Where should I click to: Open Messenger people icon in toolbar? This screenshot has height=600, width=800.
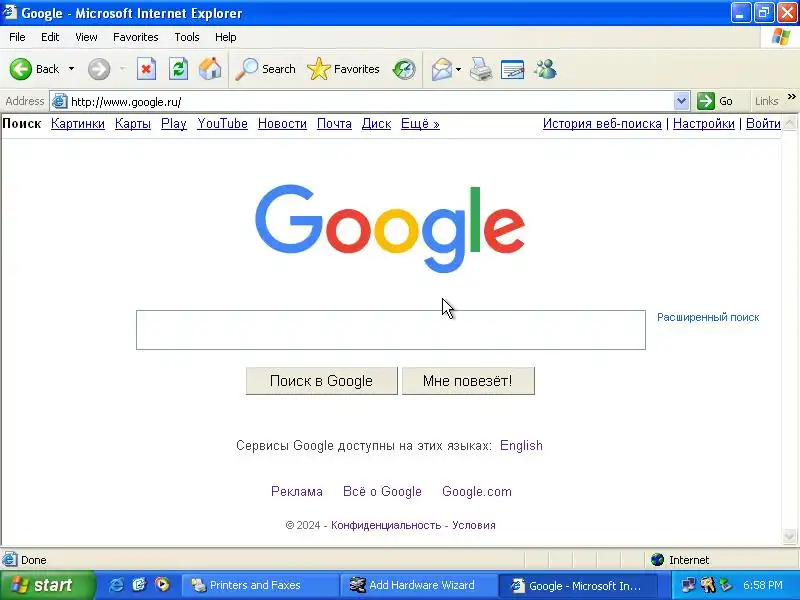click(545, 69)
